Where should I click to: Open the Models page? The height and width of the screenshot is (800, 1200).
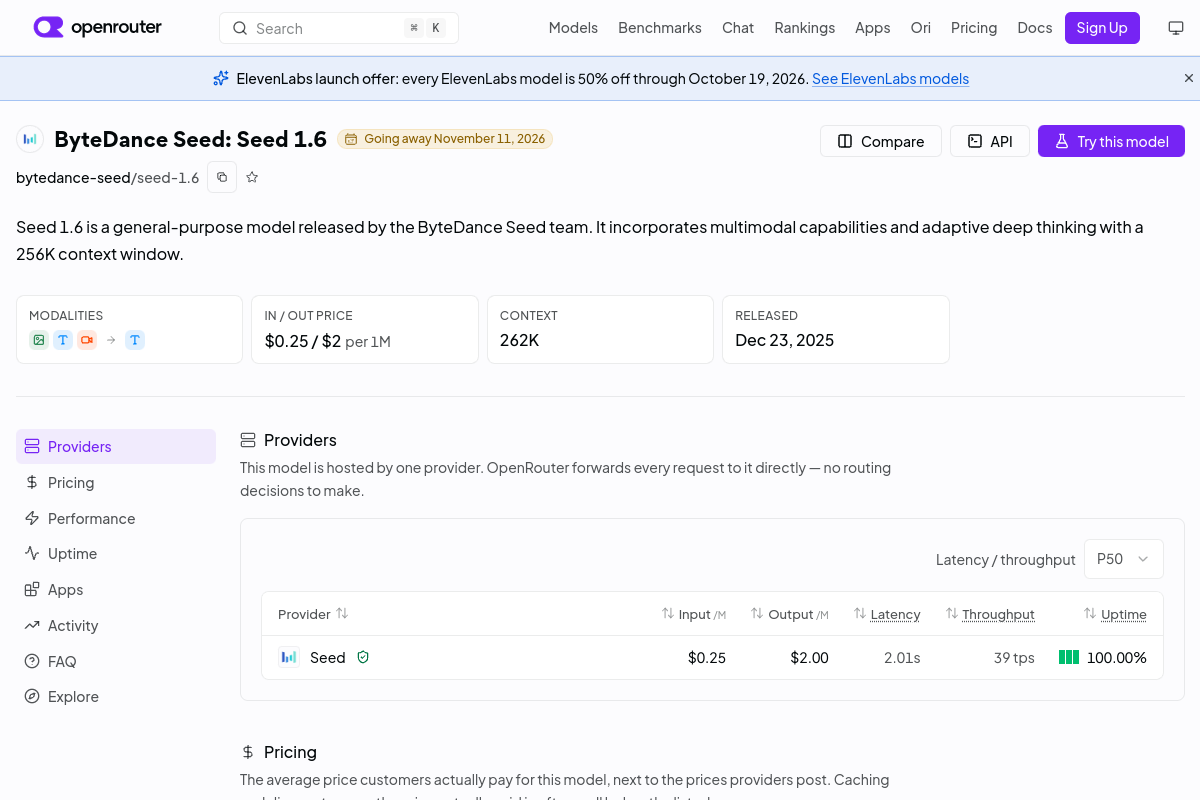(x=573, y=28)
